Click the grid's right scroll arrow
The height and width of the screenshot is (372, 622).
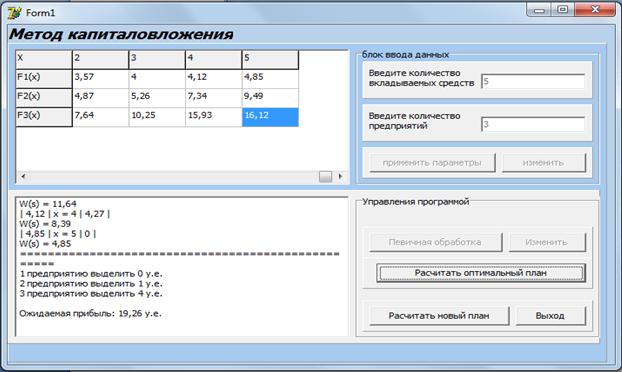click(340, 176)
